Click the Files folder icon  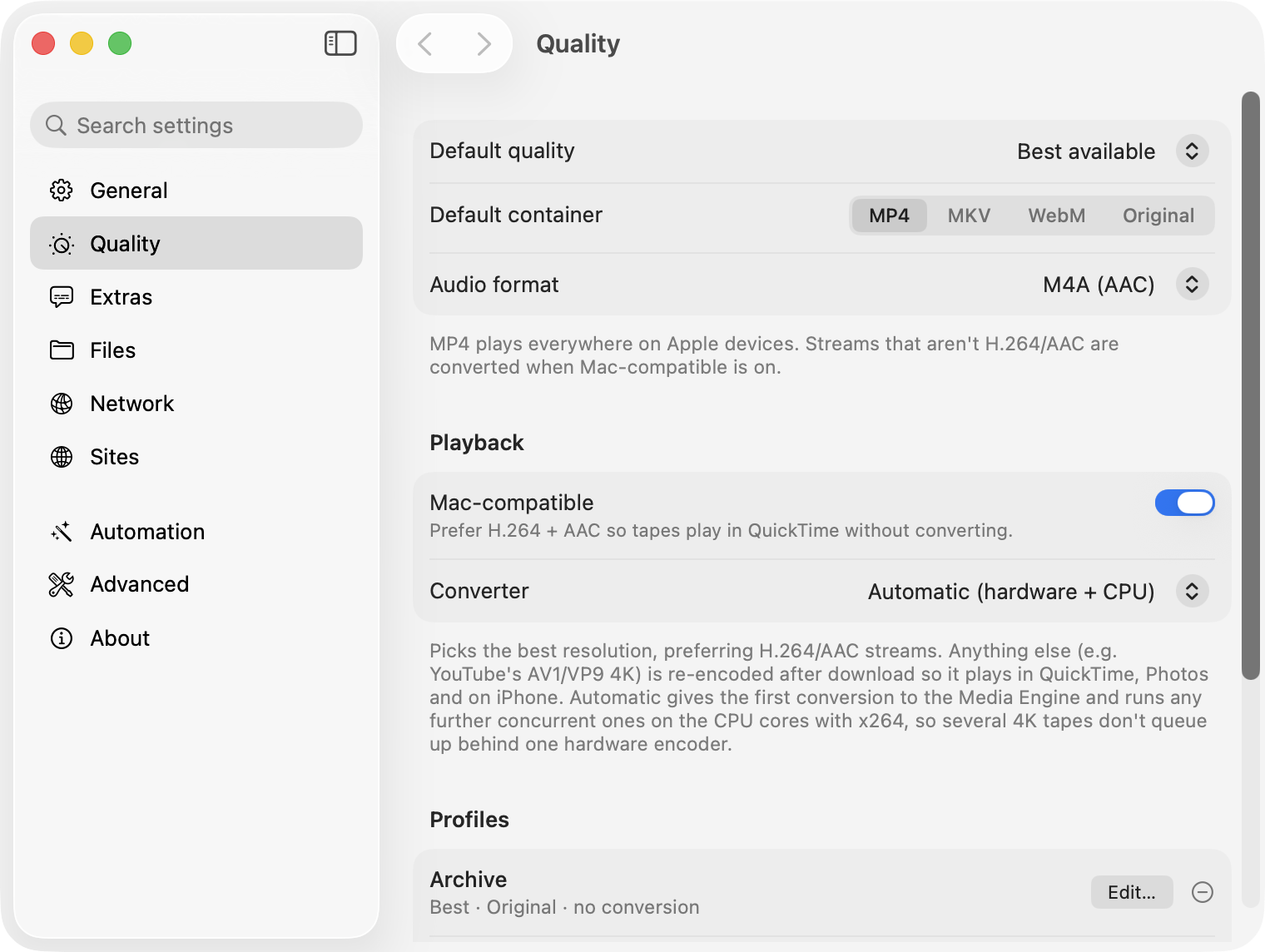[x=62, y=350]
